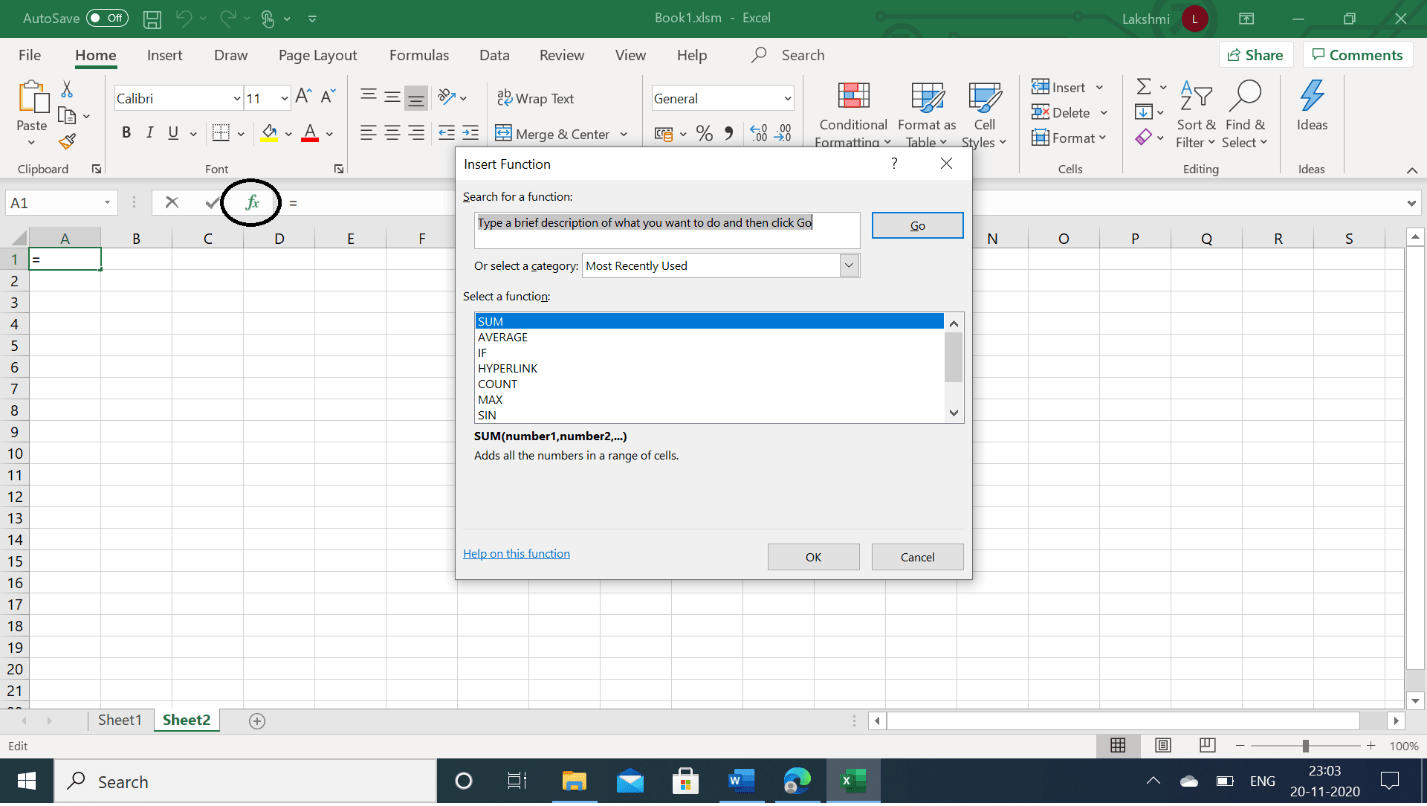1427x806 pixels.
Task: Click the AutoSum sigma icon
Action: pyautogui.click(x=1143, y=87)
